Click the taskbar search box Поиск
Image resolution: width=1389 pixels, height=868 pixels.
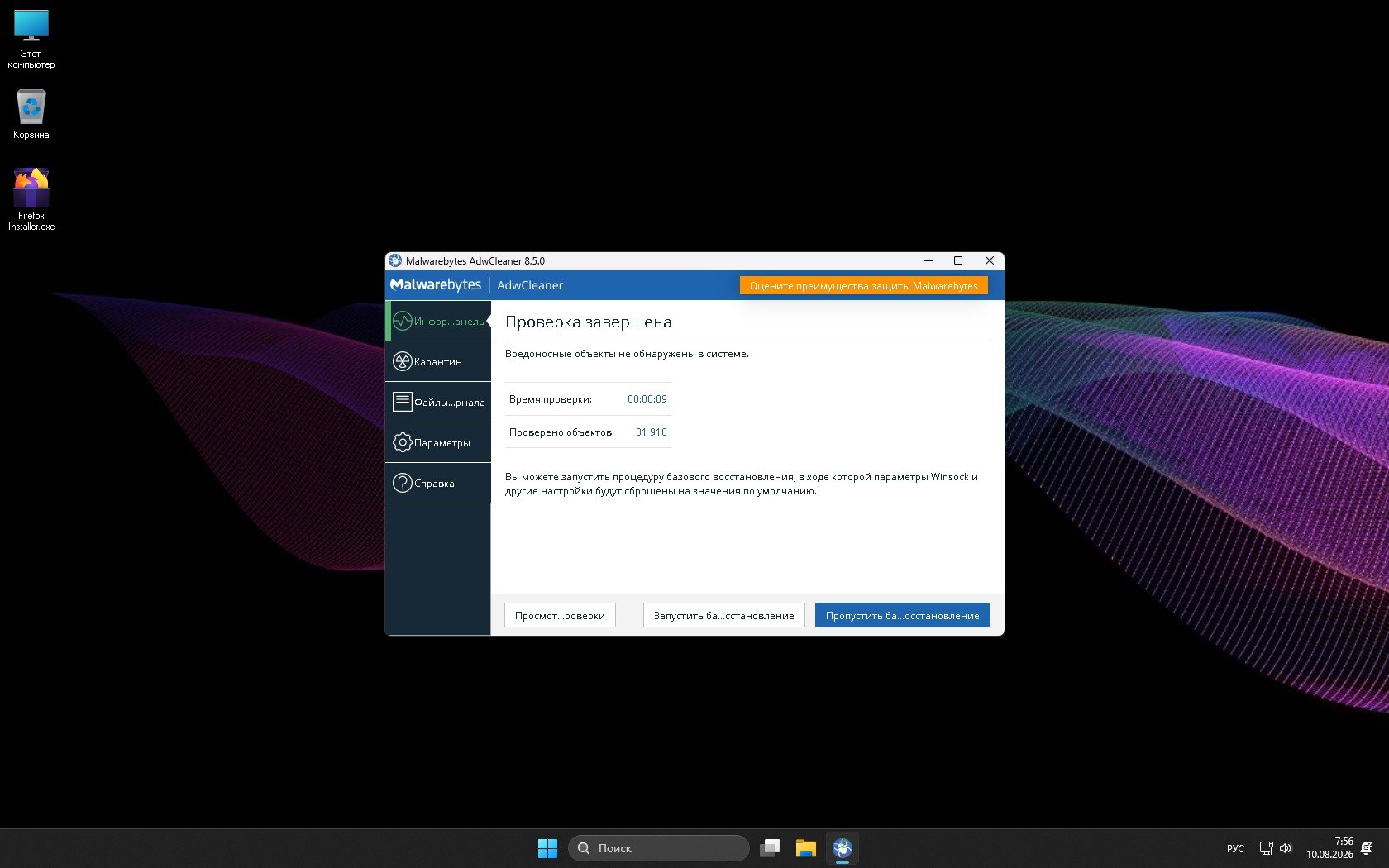click(659, 848)
